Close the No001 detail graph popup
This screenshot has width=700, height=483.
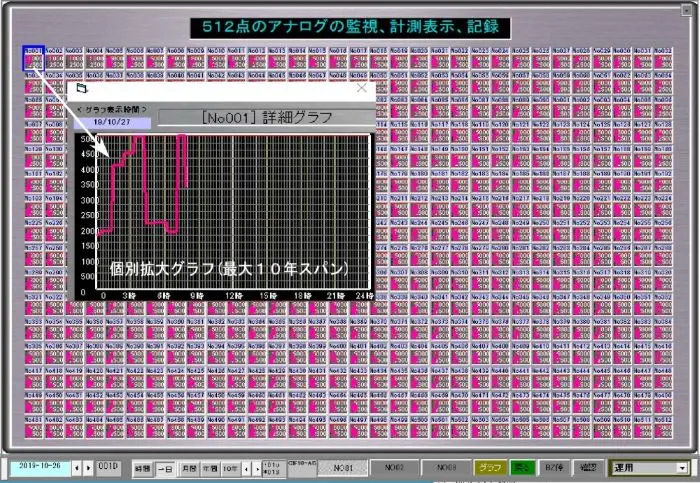point(362,88)
